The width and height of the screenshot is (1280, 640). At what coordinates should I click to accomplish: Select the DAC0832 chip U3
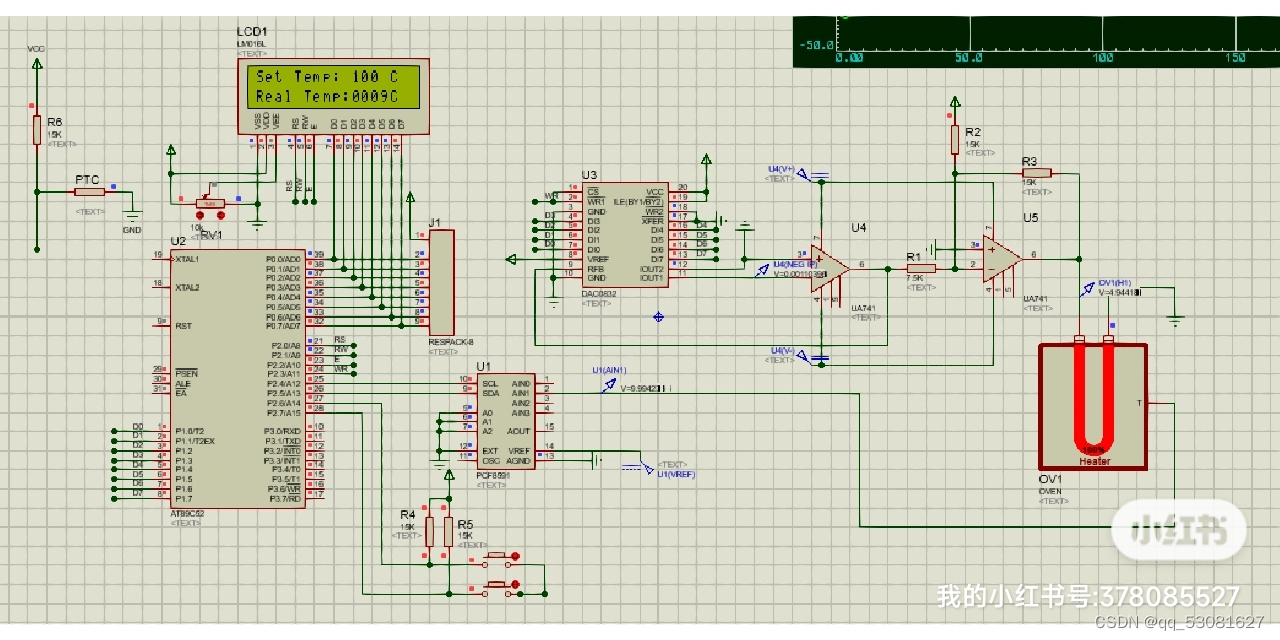624,235
